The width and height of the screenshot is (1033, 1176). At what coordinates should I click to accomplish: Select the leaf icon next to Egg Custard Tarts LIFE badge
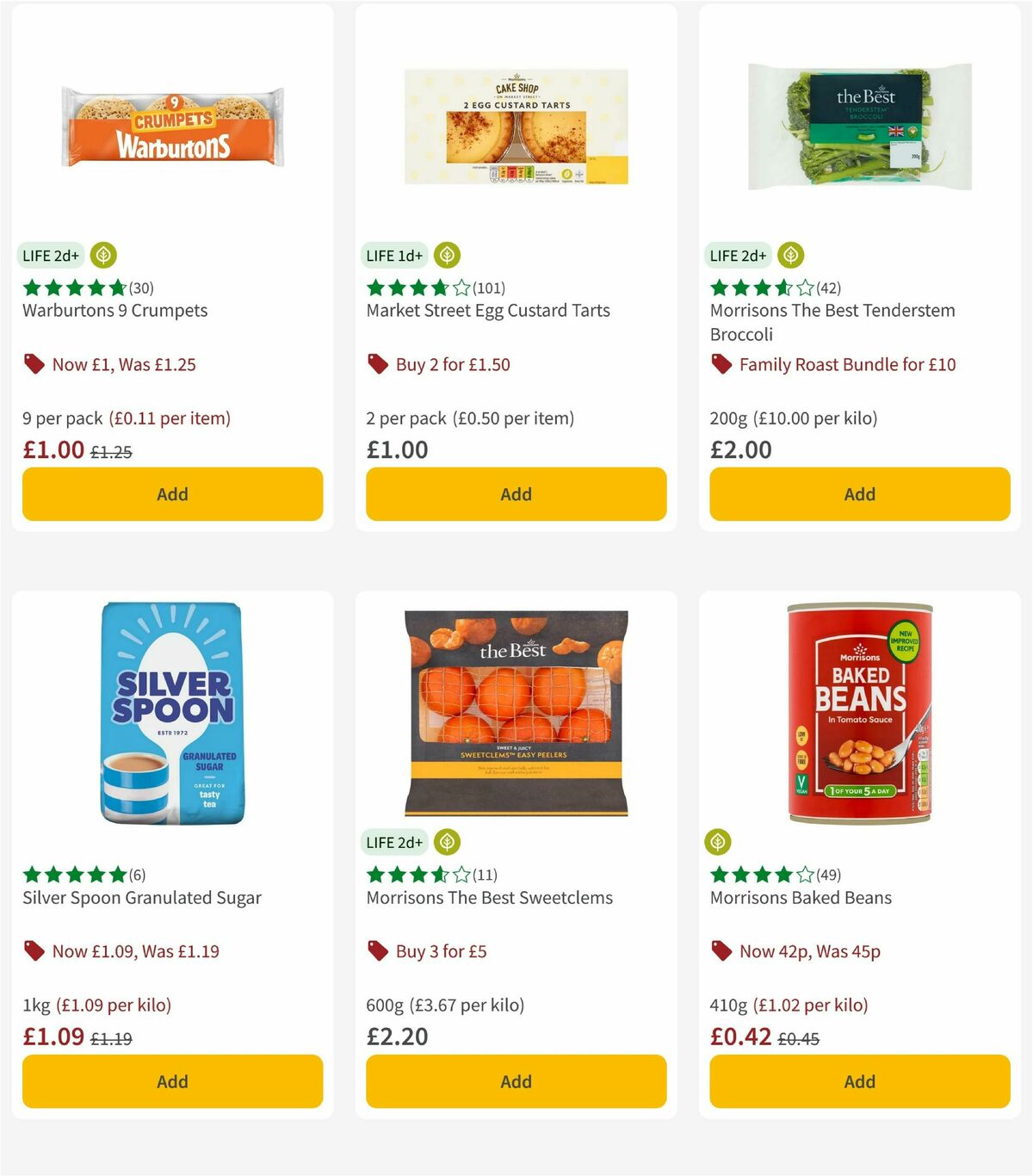[448, 255]
